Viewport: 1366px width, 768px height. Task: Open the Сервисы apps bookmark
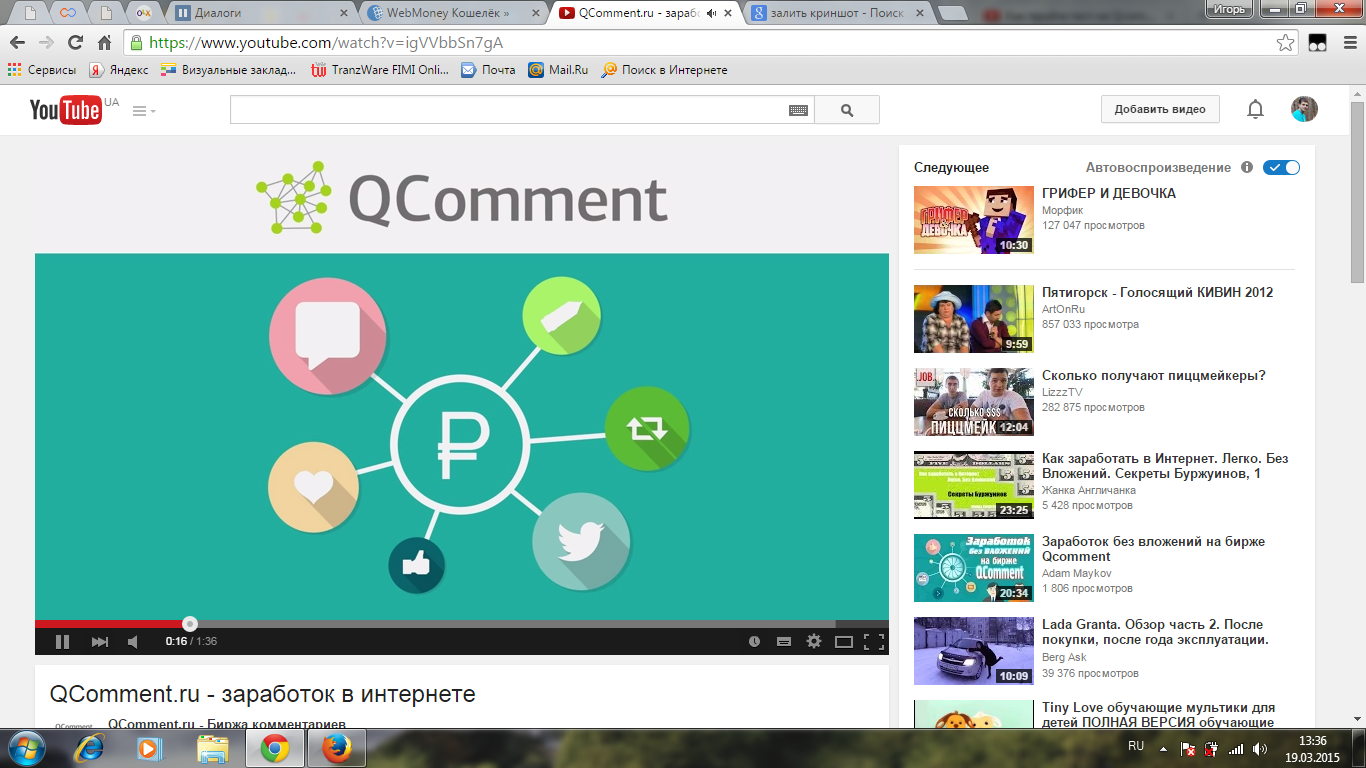pos(42,70)
